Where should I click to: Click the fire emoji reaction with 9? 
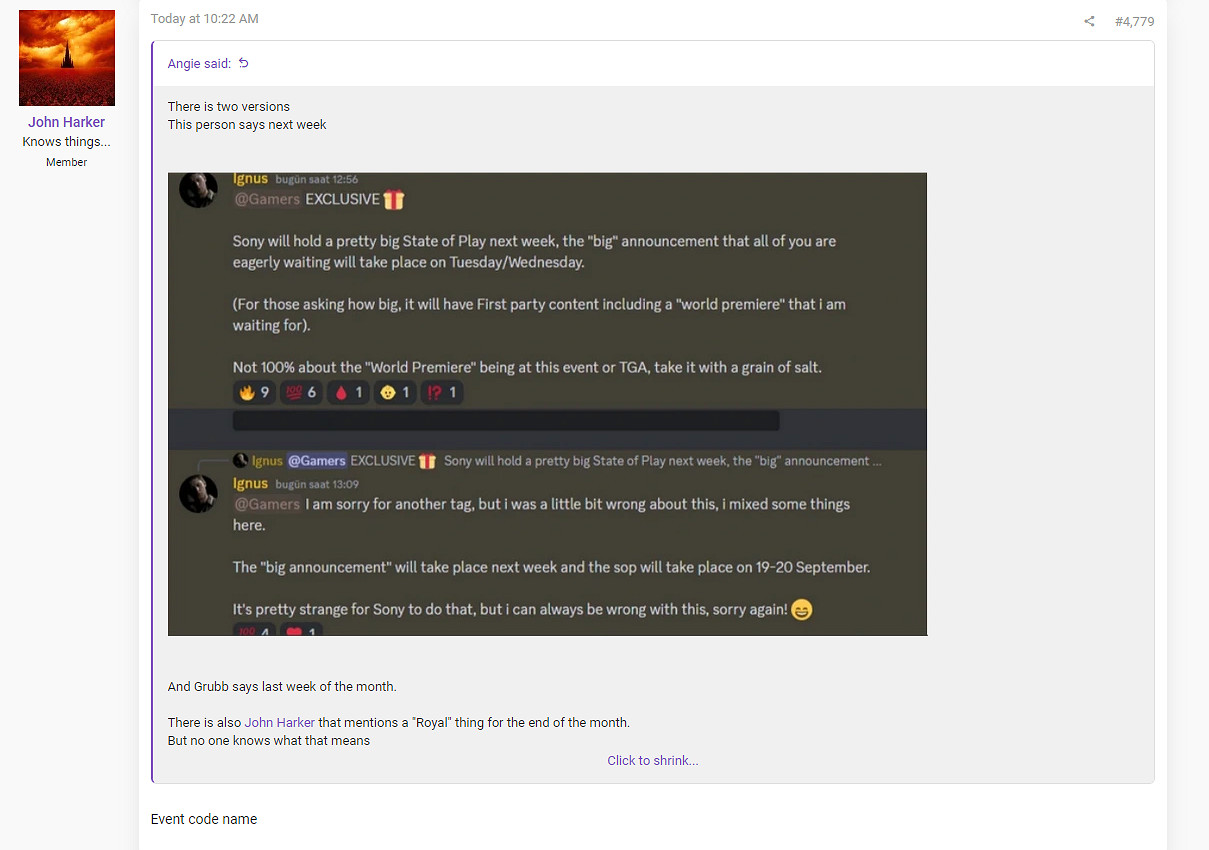[253, 393]
